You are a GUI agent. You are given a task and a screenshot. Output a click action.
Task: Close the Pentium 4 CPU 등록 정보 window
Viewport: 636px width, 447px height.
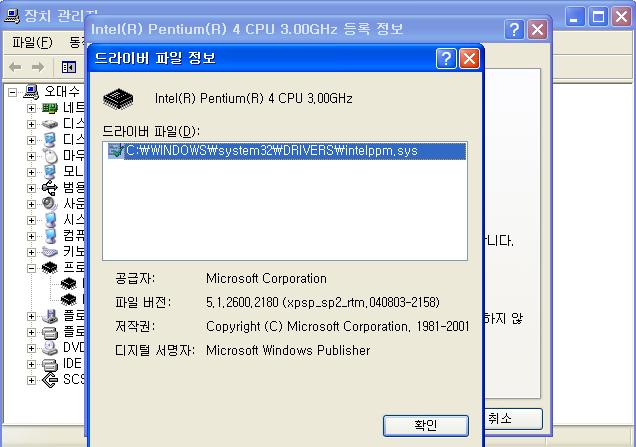point(537,29)
